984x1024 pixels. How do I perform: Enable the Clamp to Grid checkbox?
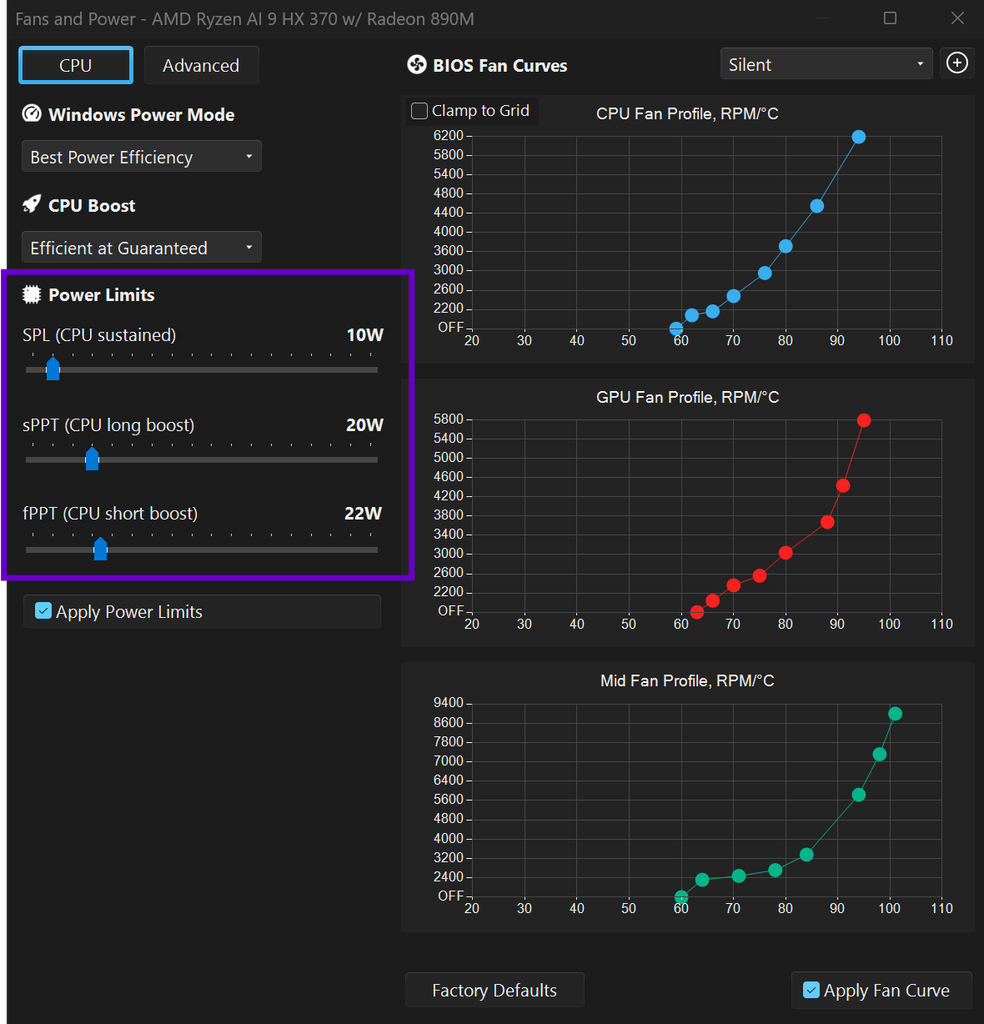point(419,111)
